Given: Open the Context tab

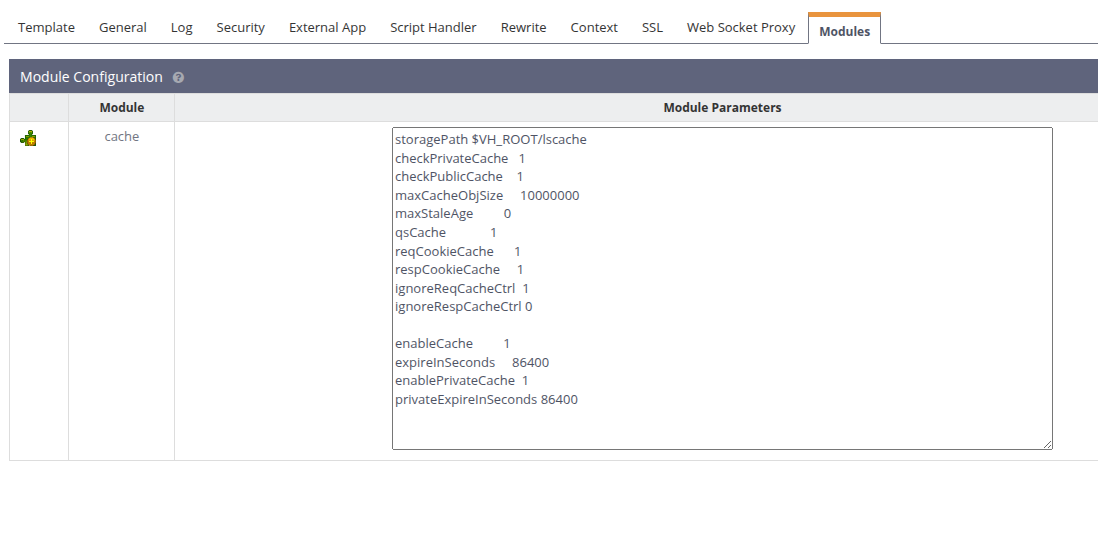Looking at the screenshot, I should click(594, 28).
